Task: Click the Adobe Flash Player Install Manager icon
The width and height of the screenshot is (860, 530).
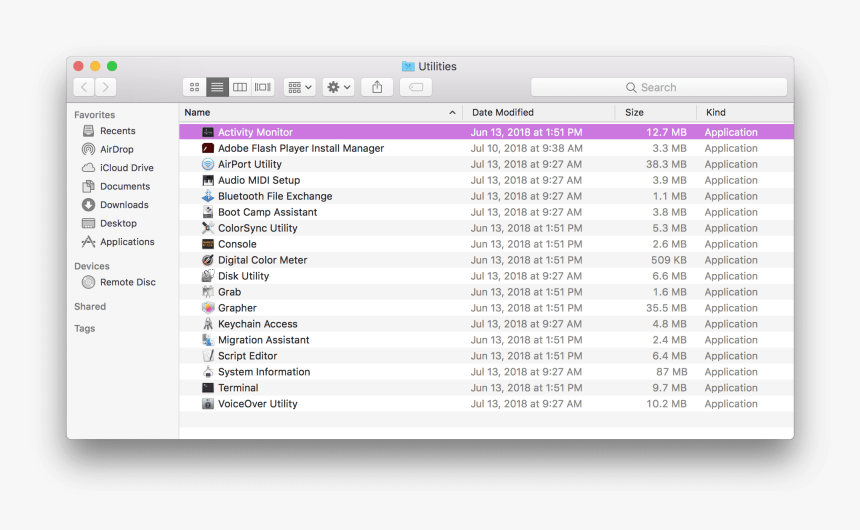Action: (x=208, y=148)
